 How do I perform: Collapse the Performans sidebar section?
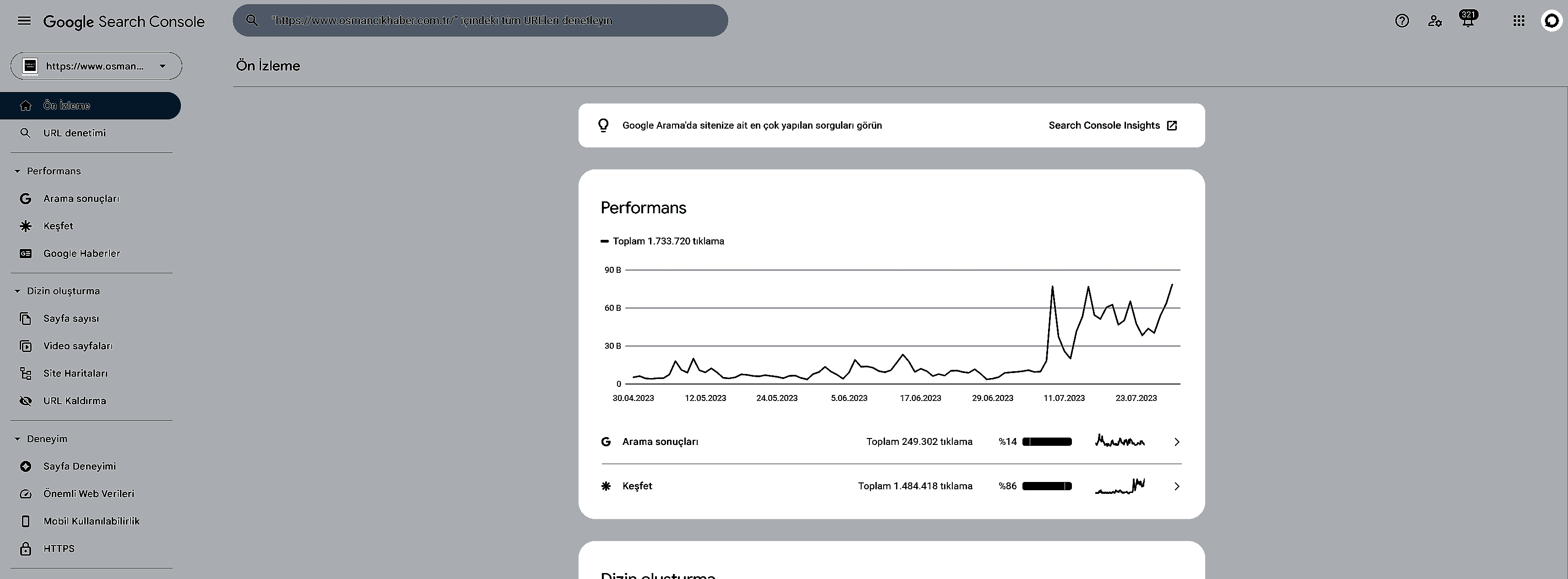click(x=48, y=171)
